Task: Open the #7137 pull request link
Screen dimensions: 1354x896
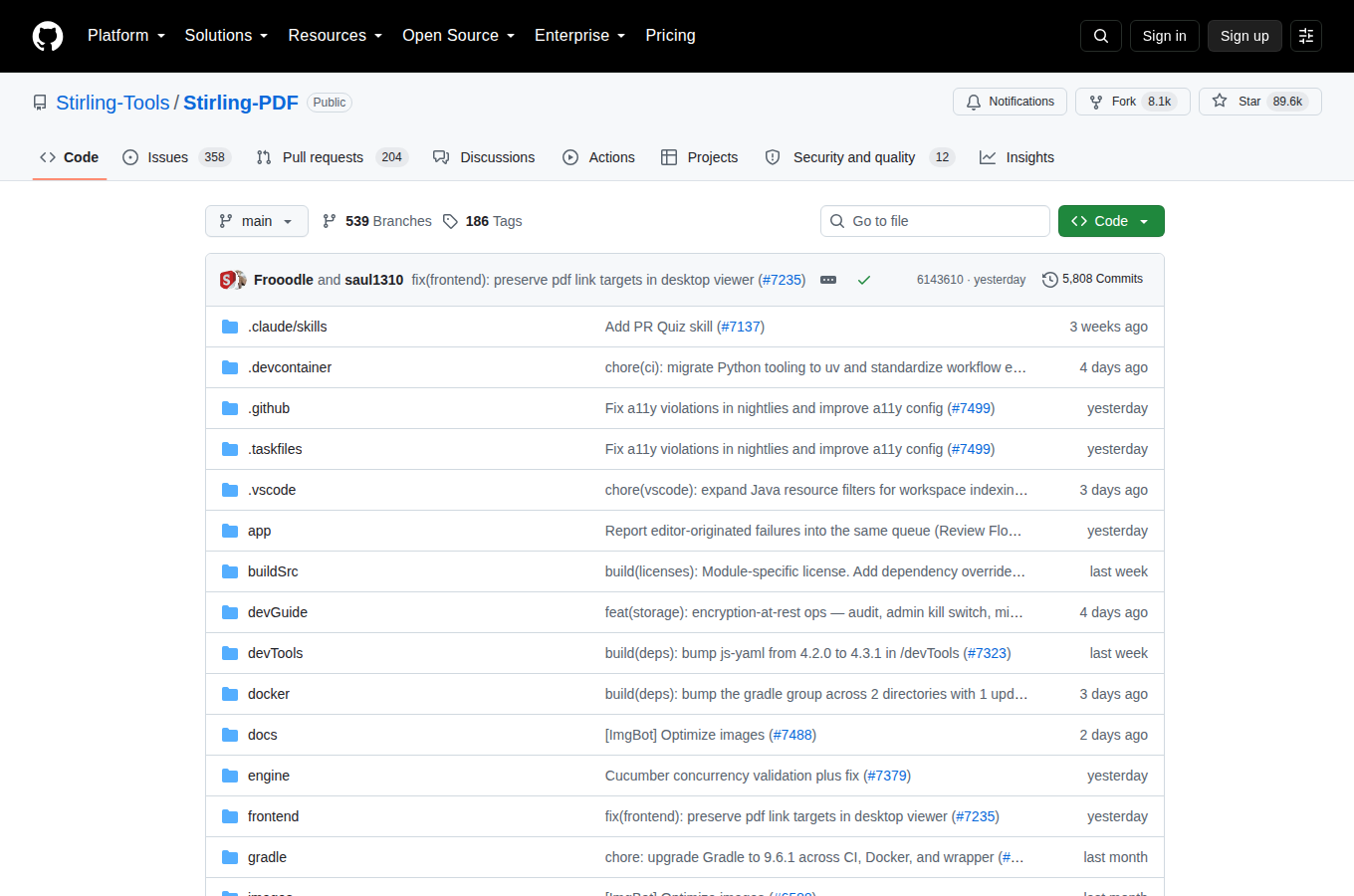Action: click(x=741, y=327)
